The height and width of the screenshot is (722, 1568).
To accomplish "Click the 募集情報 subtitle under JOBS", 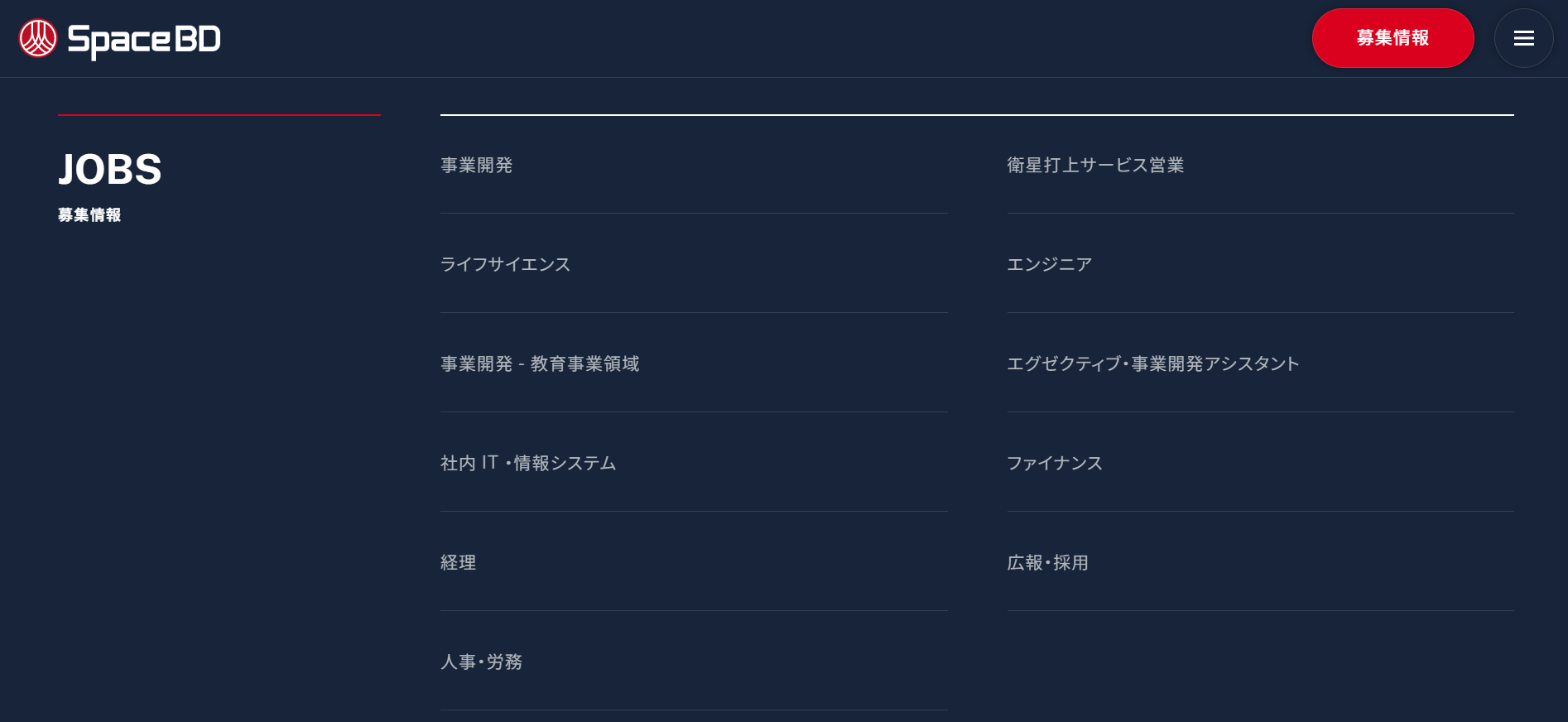I will [89, 215].
